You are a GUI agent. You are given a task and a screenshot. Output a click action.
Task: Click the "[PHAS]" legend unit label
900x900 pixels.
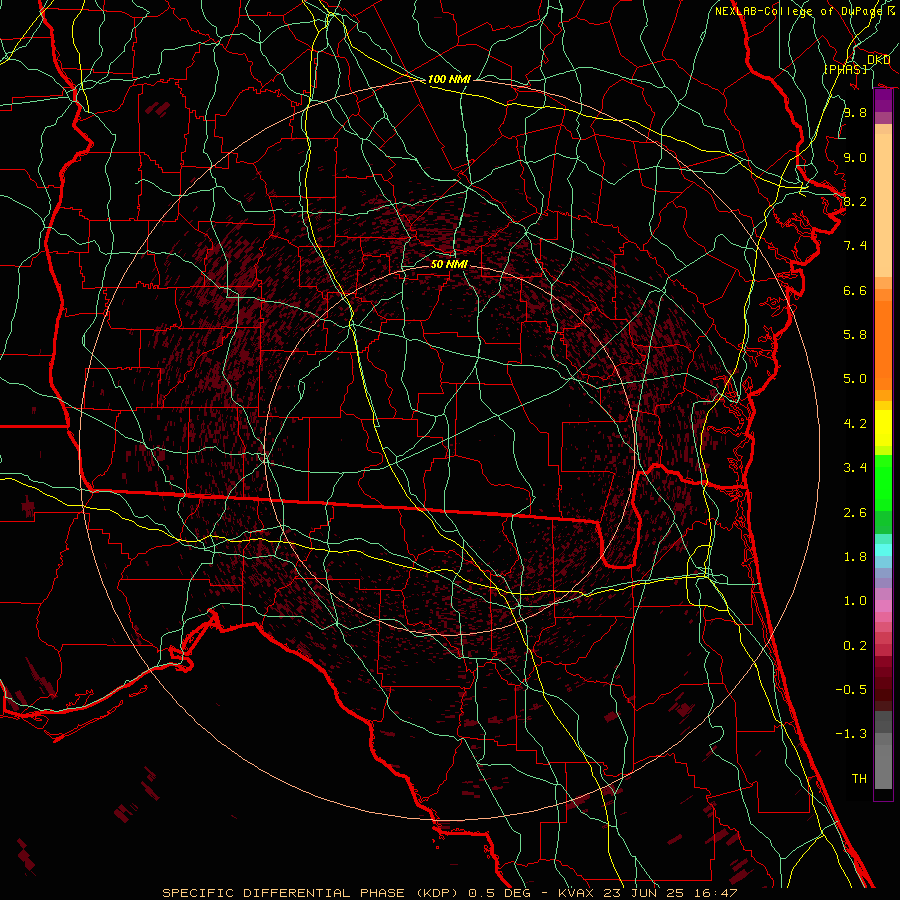(x=846, y=69)
